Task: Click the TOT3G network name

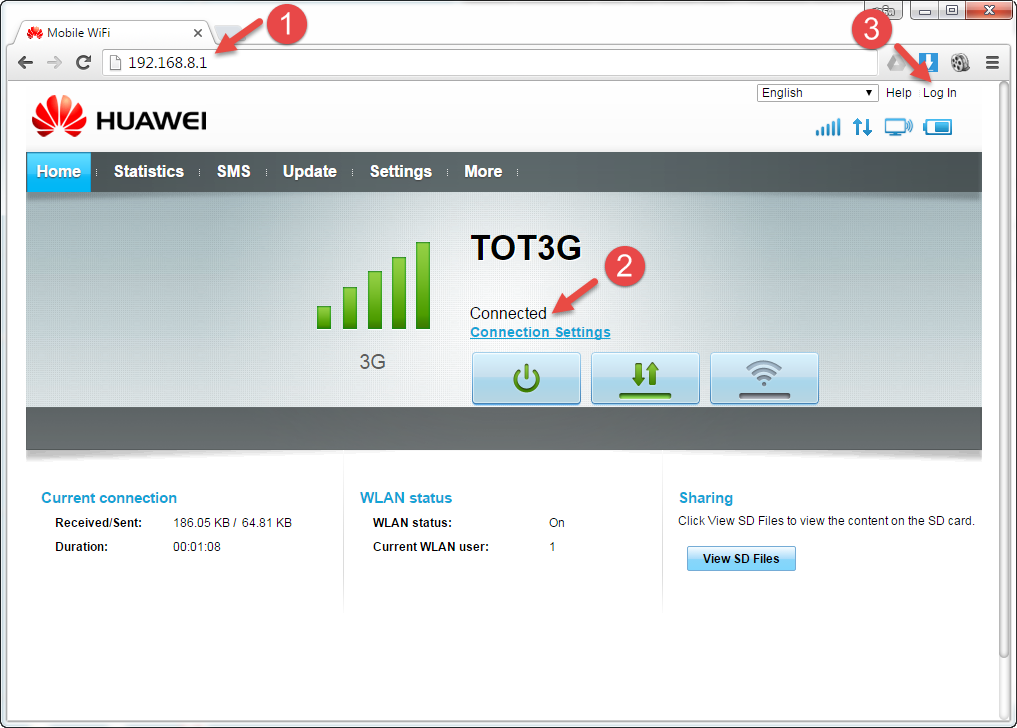Action: point(526,248)
